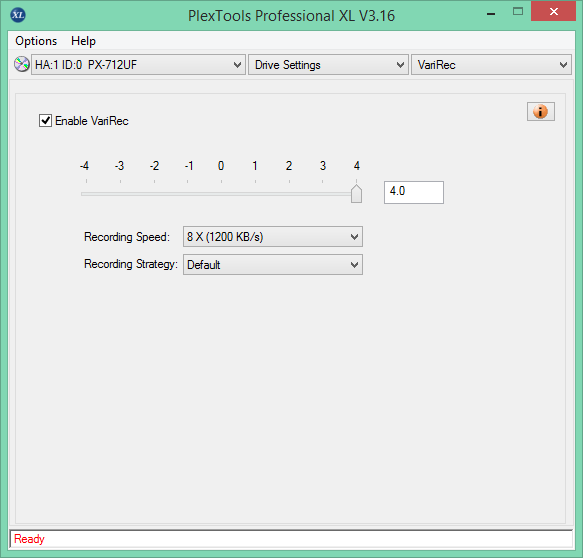This screenshot has height=558, width=583.
Task: Open the Help menu
Action: coord(83,41)
